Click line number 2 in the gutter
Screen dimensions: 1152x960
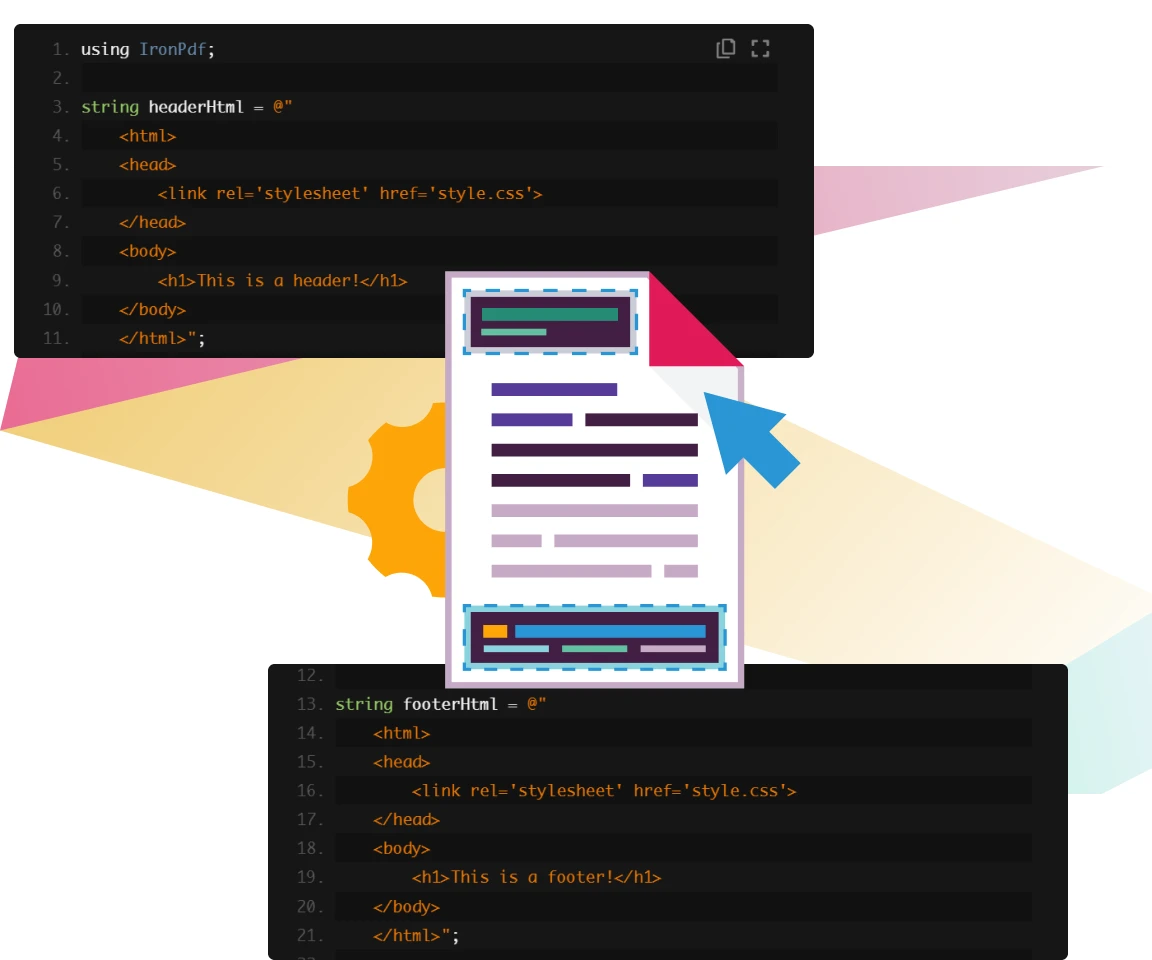(x=60, y=78)
